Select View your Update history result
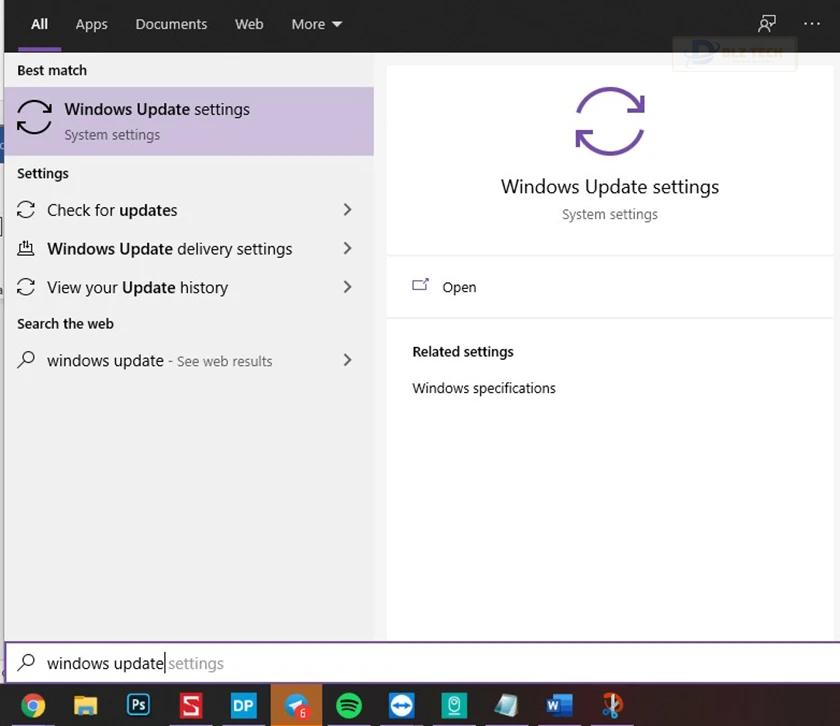The height and width of the screenshot is (726, 840). 189,287
